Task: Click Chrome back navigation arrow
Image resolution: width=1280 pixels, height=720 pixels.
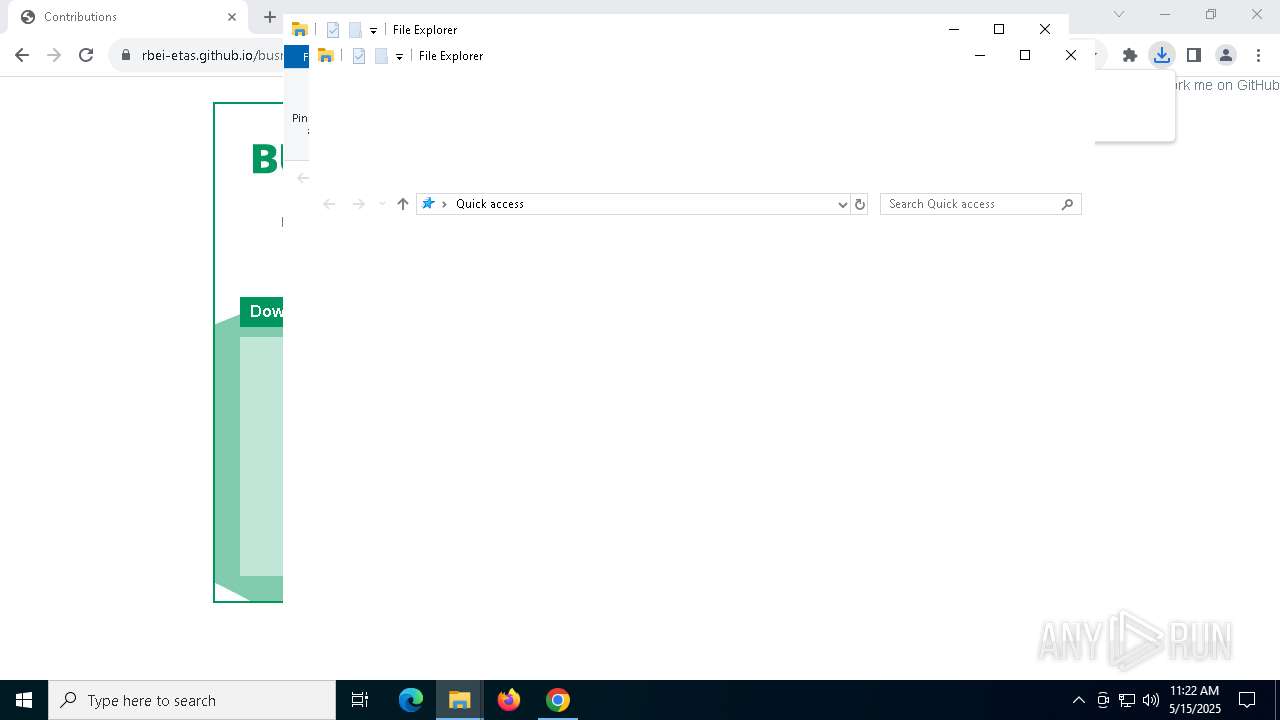Action: click(x=22, y=55)
